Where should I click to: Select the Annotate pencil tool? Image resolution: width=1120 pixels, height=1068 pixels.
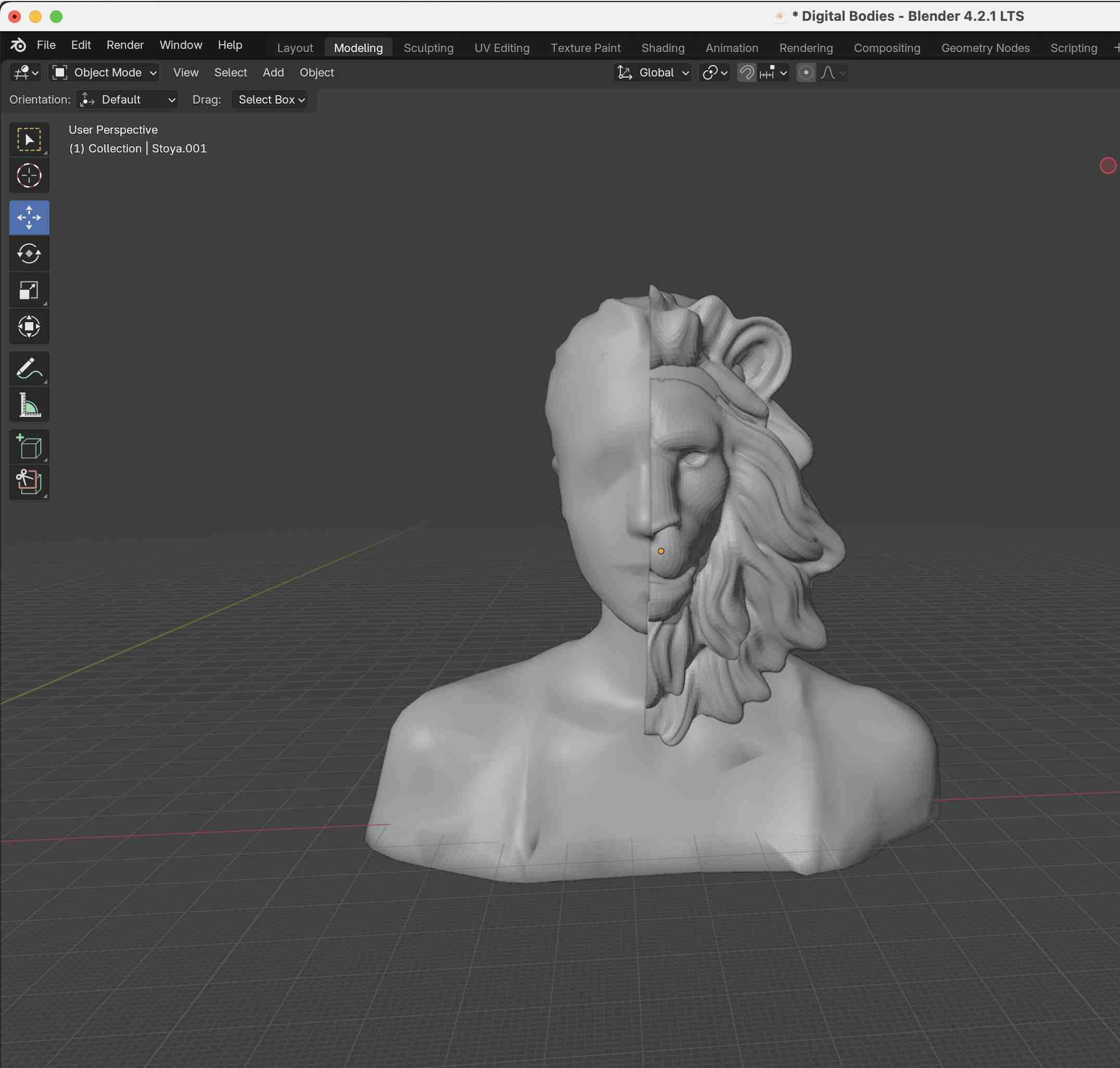(29, 368)
